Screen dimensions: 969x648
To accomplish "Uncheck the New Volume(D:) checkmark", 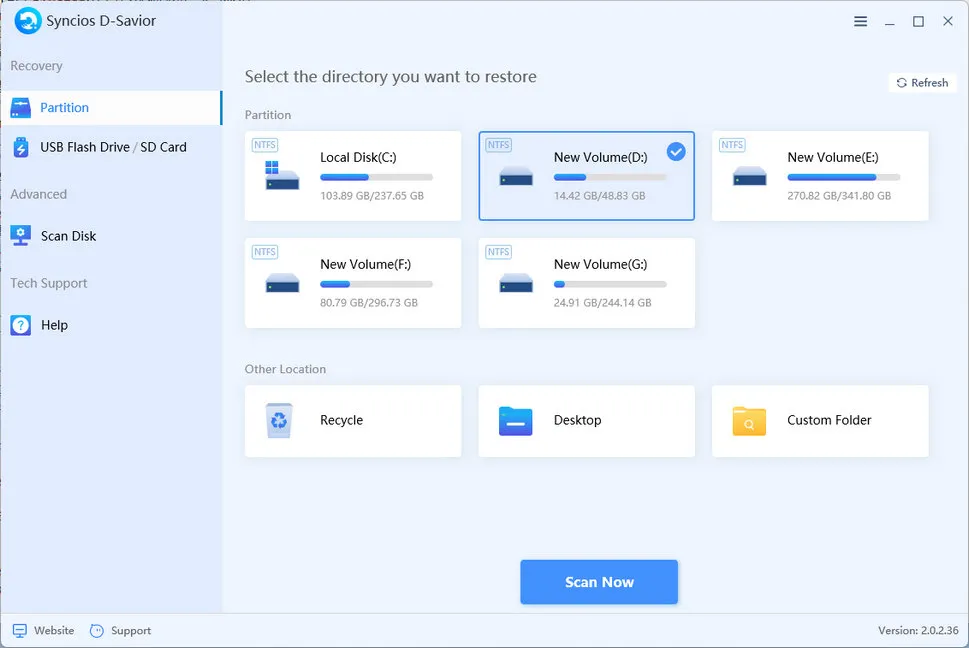I will pos(676,151).
